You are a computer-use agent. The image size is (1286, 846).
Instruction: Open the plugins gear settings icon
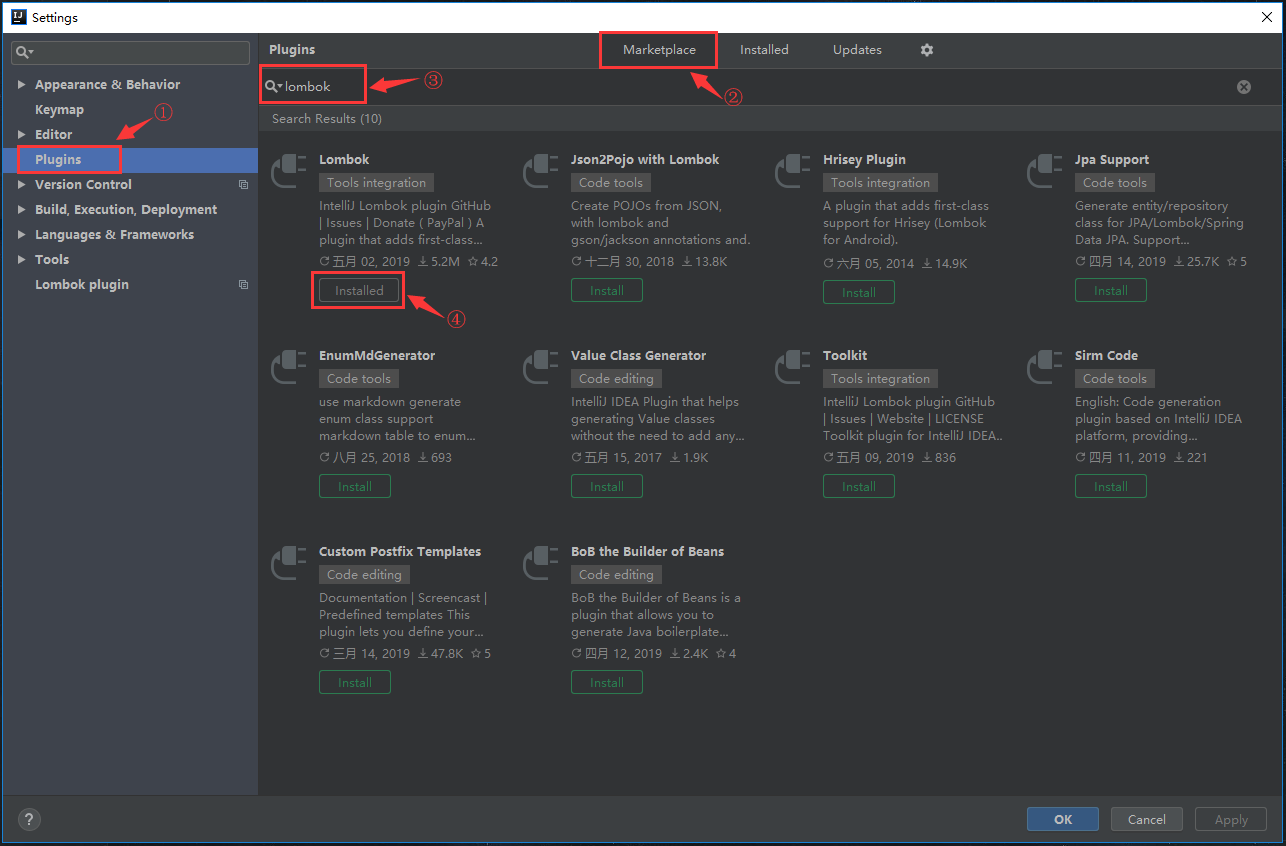point(927,50)
